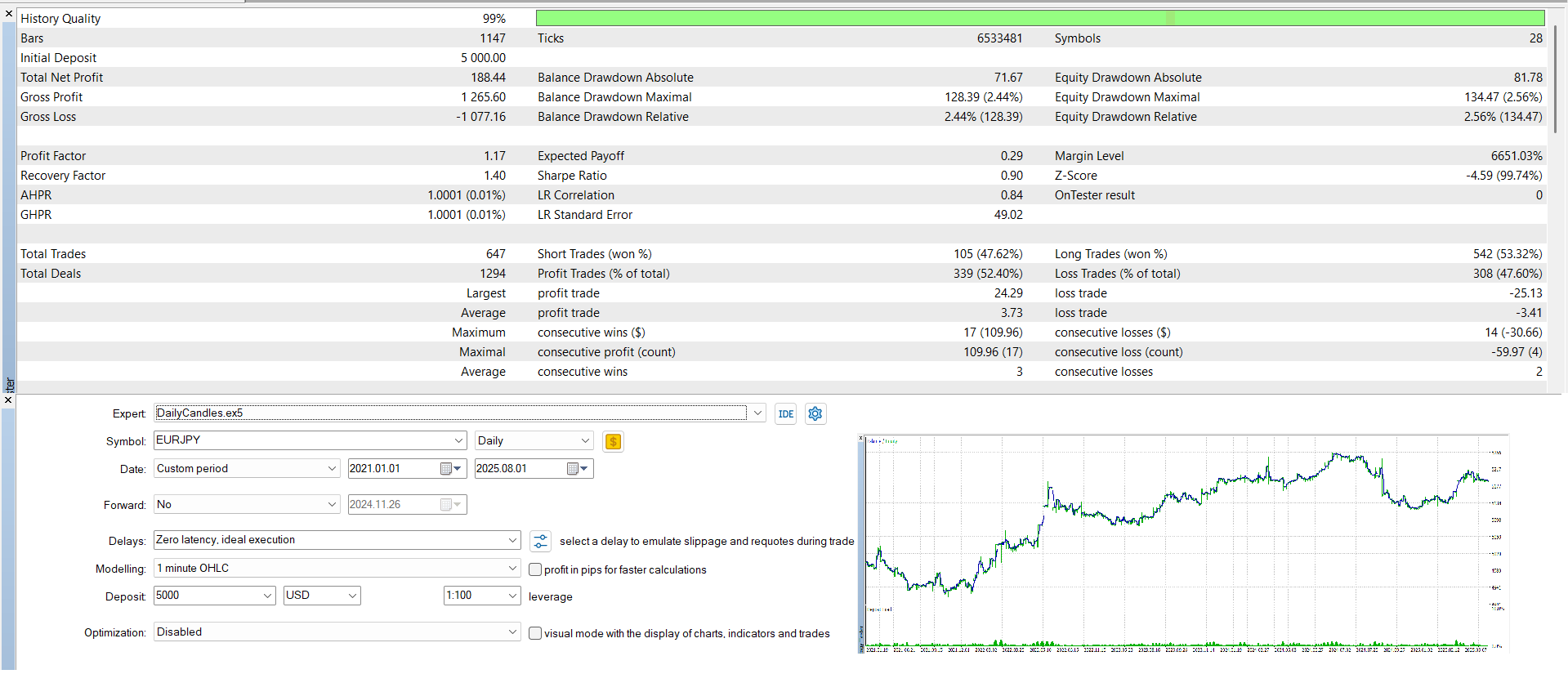Click the Z-Score value -4.59 (99.74%)
The width and height of the screenshot is (1568, 683).
[x=1504, y=176]
